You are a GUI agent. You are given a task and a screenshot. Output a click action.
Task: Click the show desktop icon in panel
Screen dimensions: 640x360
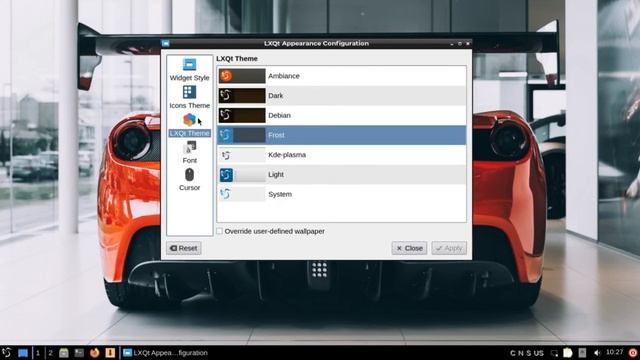point(23,353)
